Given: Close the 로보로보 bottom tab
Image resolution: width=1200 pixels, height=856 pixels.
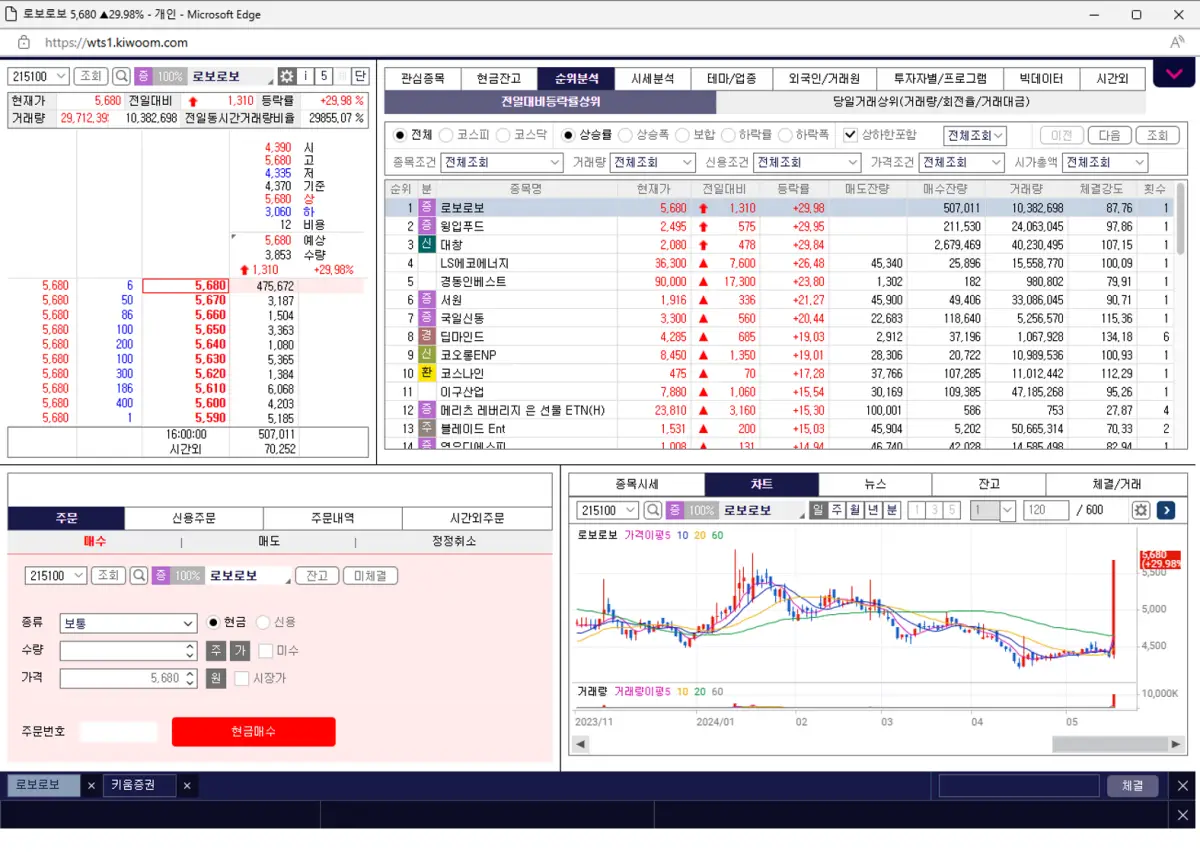Looking at the screenshot, I should click(x=91, y=786).
